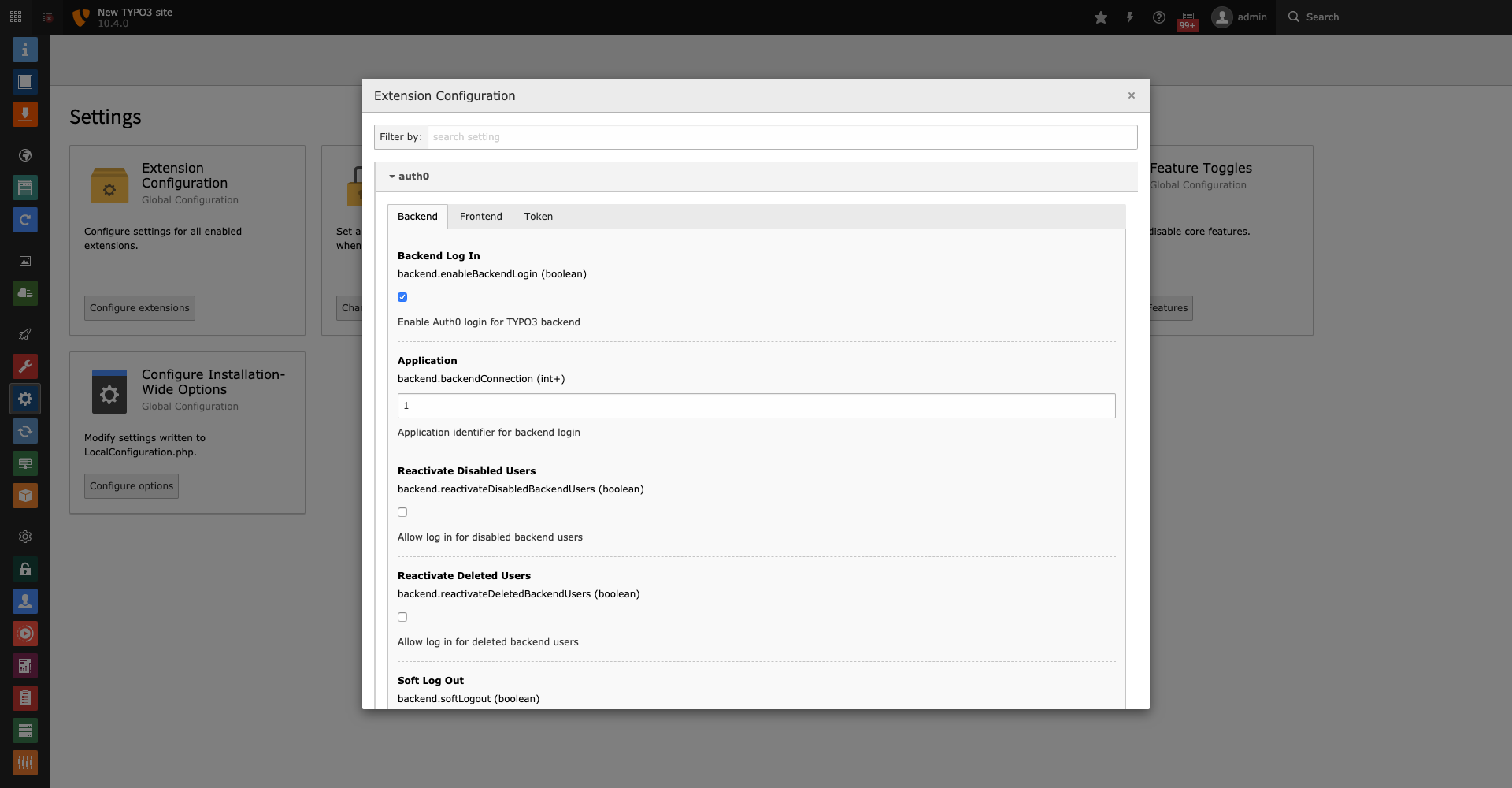Enable Reactivate Disabled Users checkbox
This screenshot has height=788, width=1512.
click(x=402, y=512)
